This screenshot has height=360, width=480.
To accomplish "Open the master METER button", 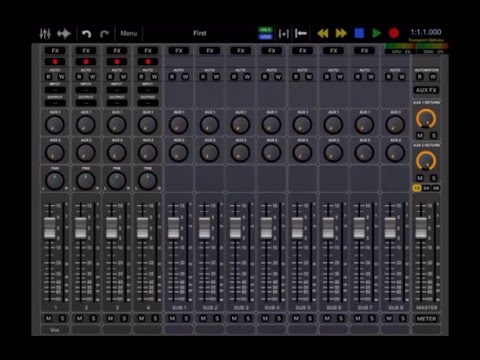I will click(x=426, y=319).
